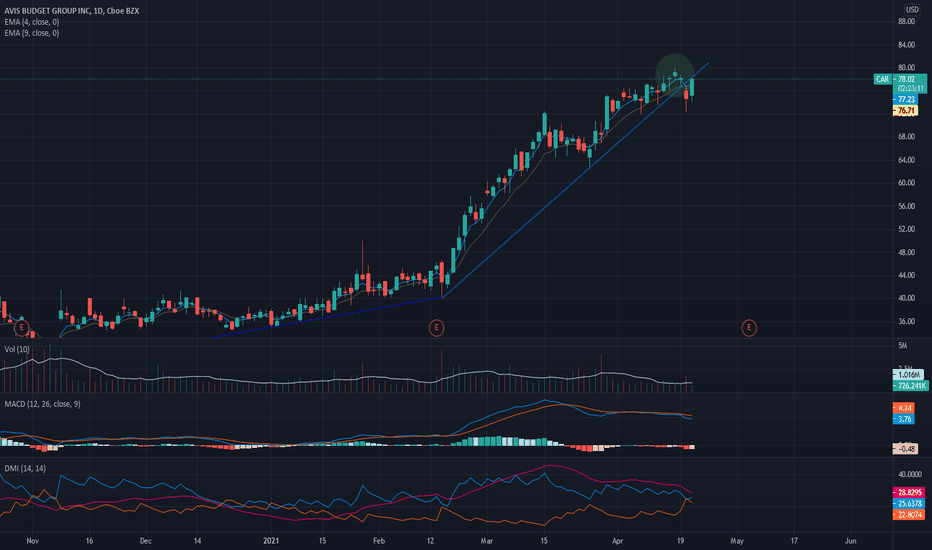Click the Nov label on the time axis
This screenshot has height=550, width=932.
point(33,540)
